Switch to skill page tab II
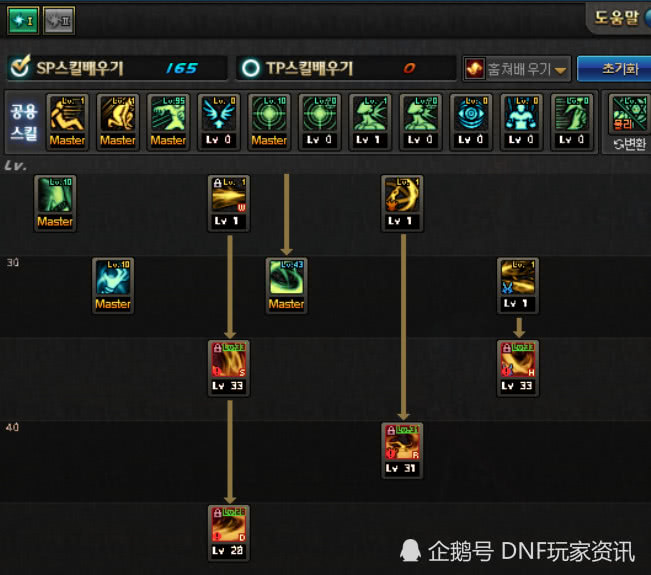651x575 pixels. 59,20
